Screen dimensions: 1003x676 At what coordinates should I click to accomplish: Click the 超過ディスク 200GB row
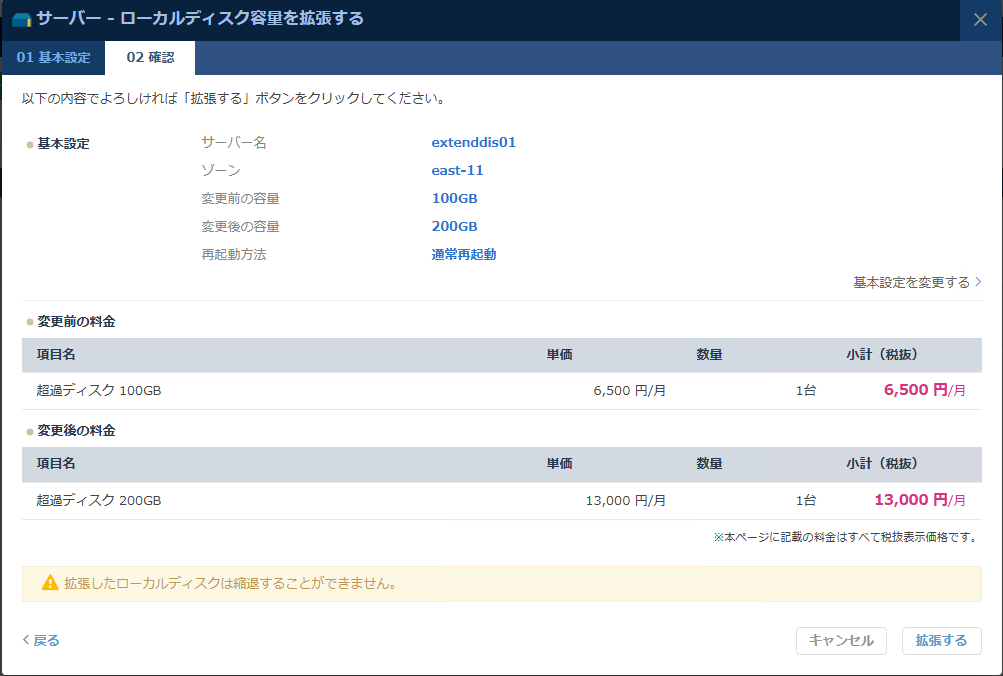coord(99,500)
